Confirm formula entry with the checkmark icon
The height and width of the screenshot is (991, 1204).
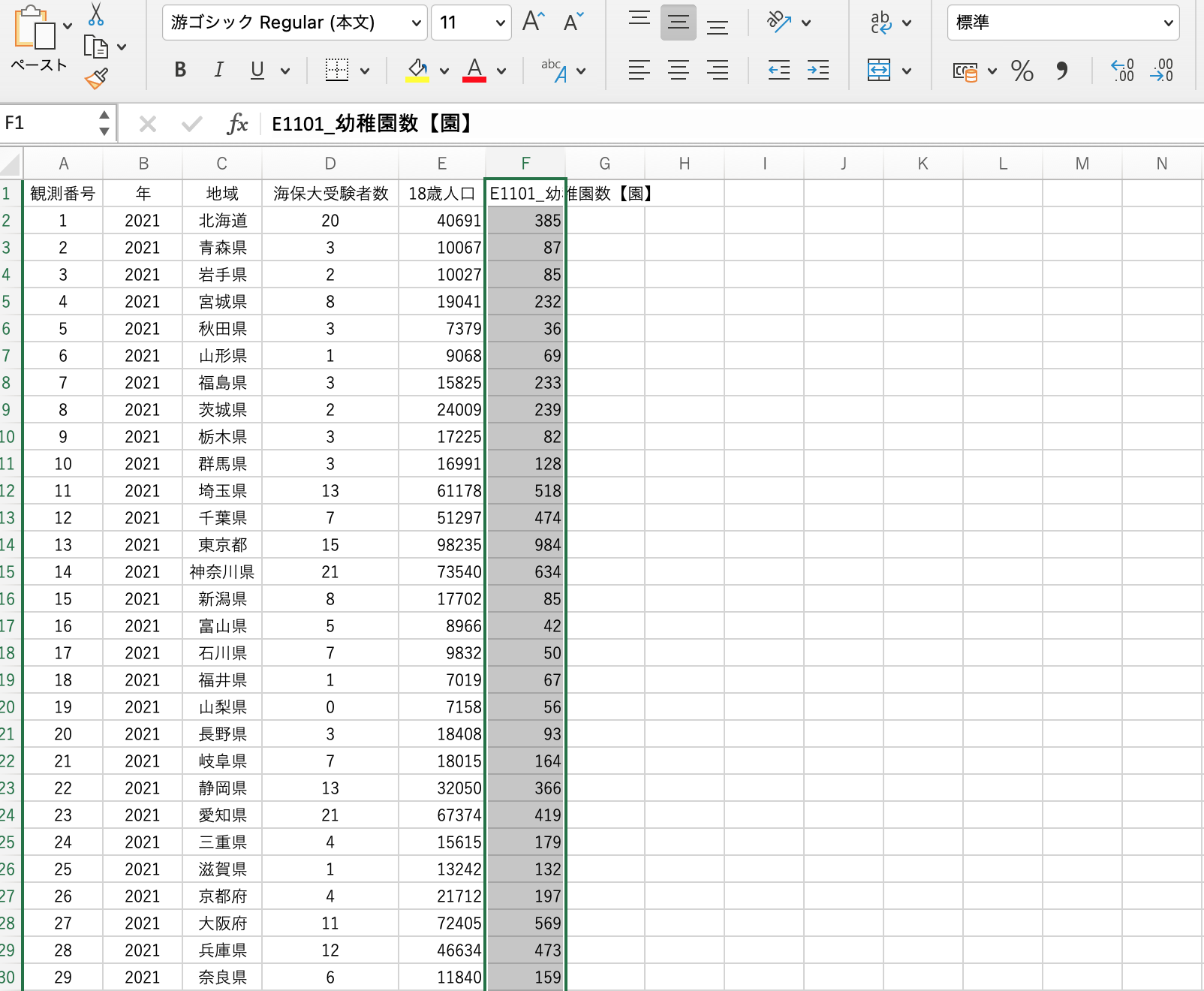click(192, 124)
